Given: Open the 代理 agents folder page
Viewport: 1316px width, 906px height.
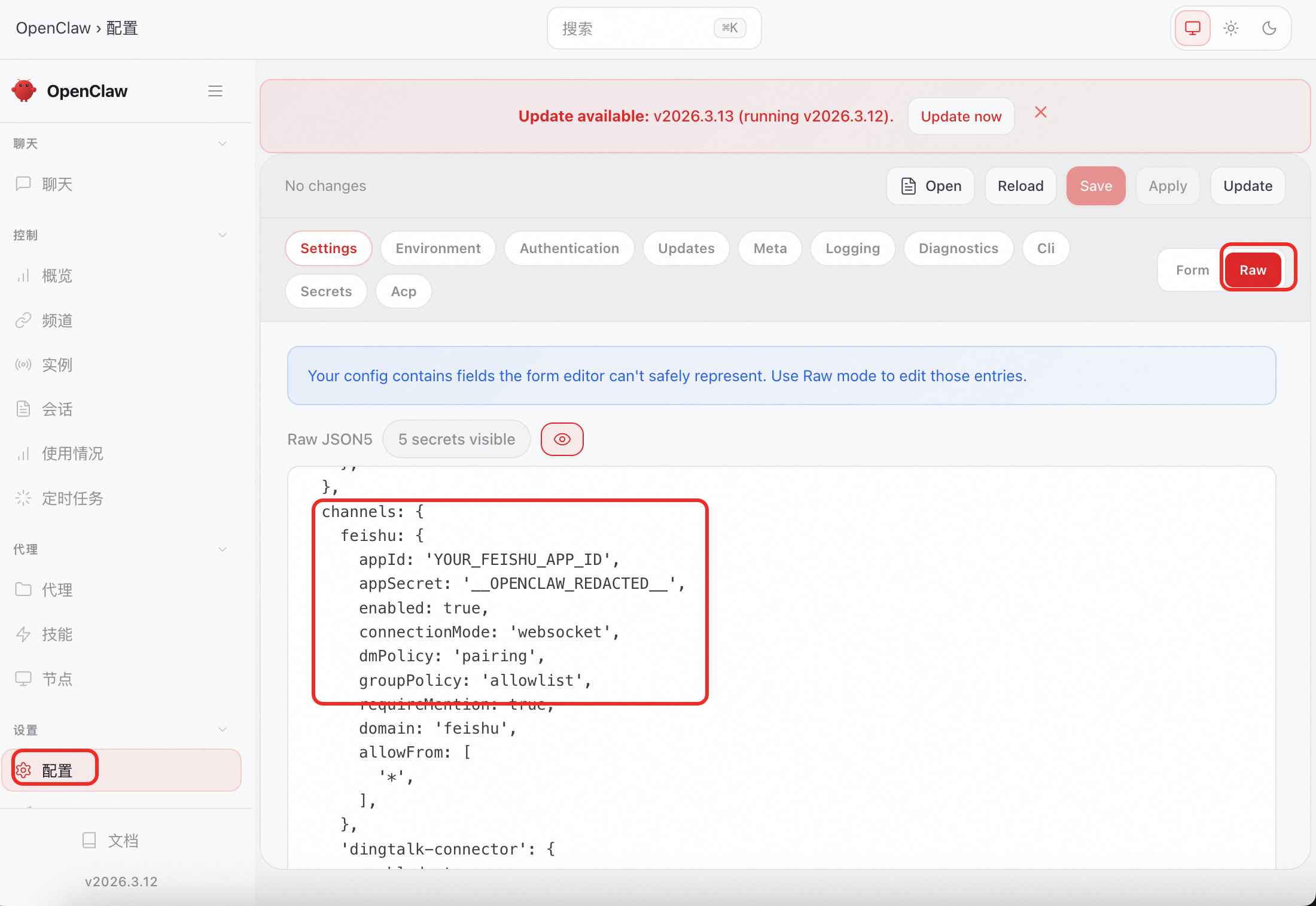Looking at the screenshot, I should (x=121, y=590).
